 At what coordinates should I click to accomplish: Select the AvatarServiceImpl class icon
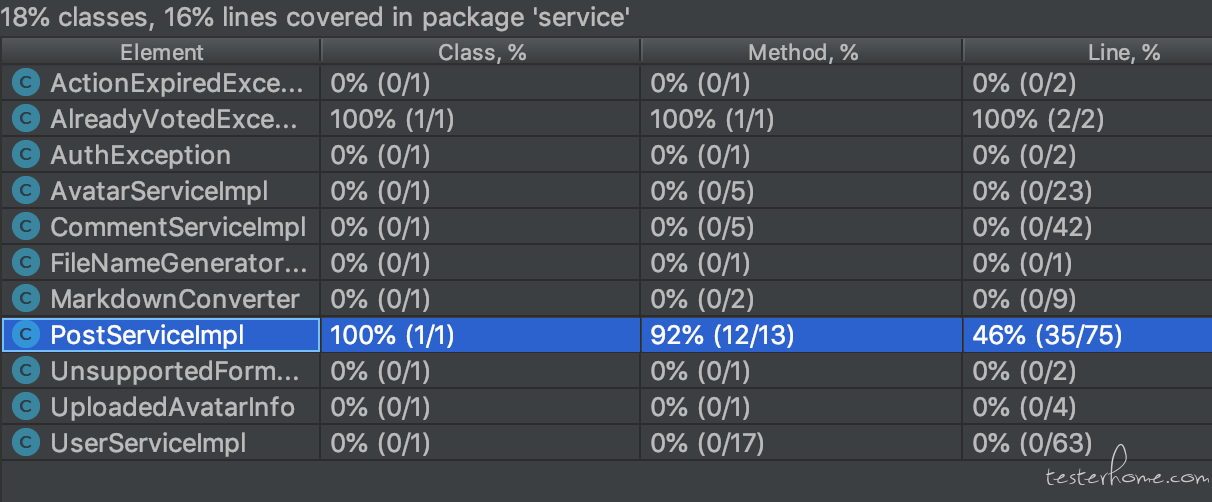pos(26,191)
